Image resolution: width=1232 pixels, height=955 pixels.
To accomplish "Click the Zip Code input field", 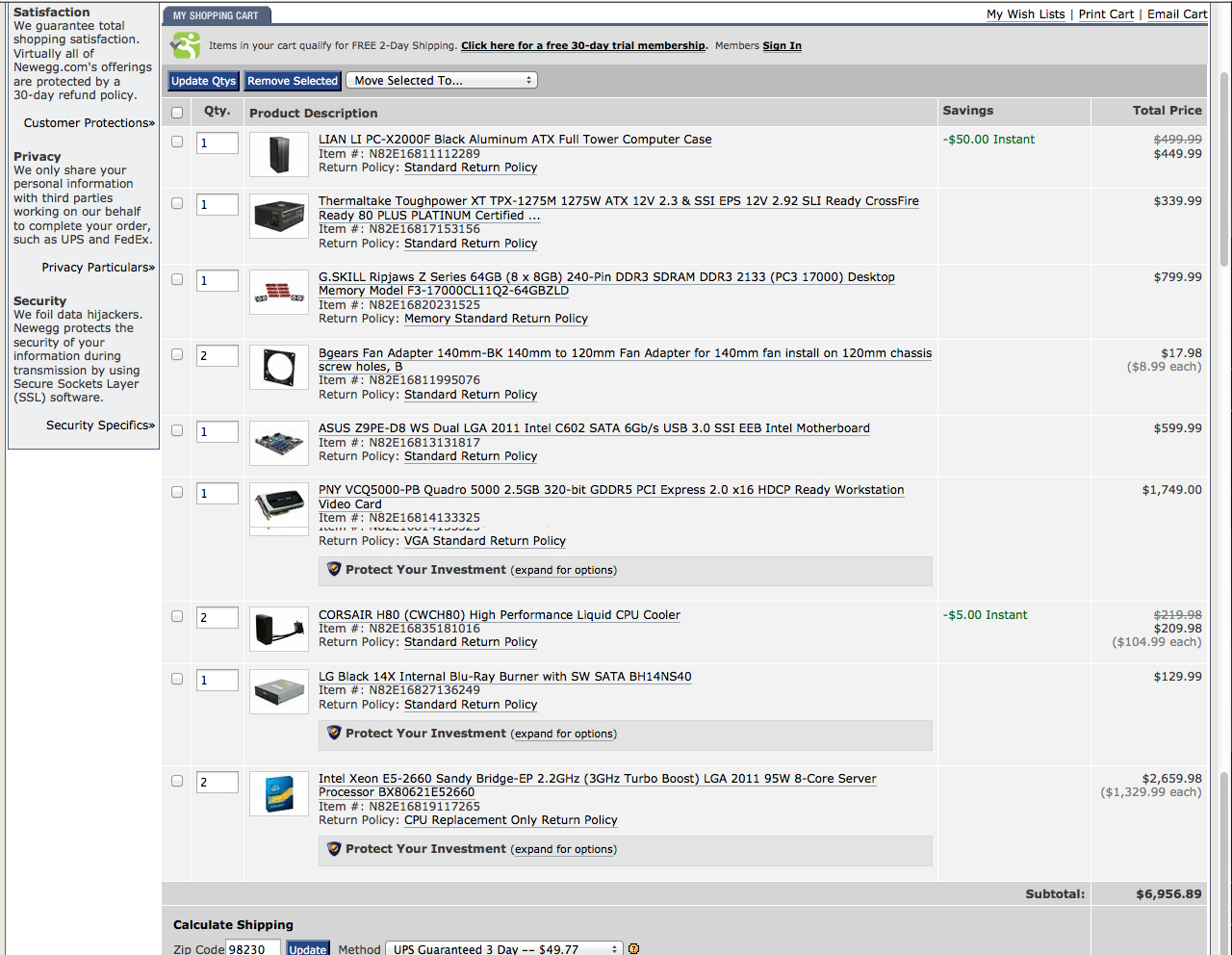I will click(x=253, y=949).
